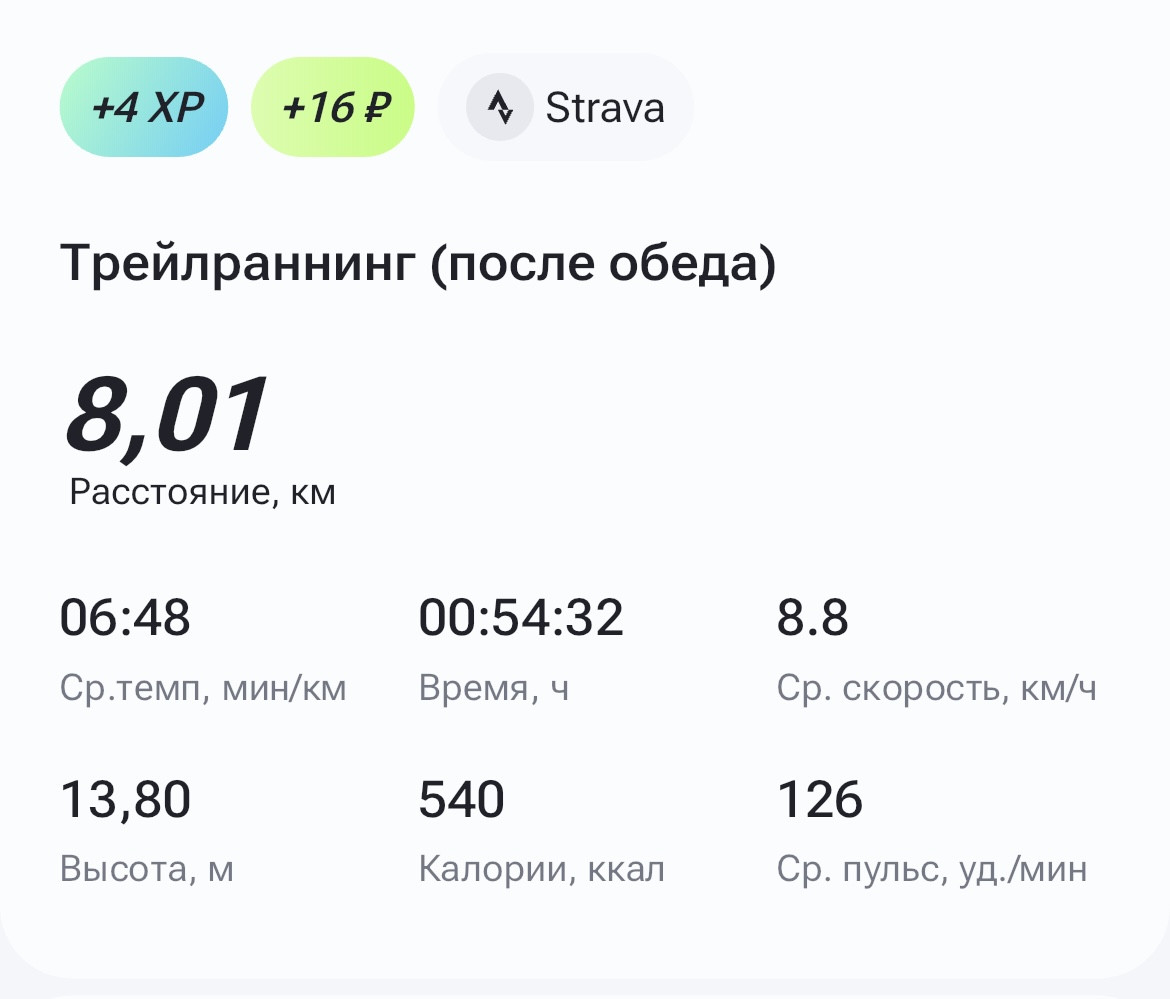This screenshot has width=1170, height=999.
Task: Tap the Strava logo icon
Action: [x=500, y=107]
